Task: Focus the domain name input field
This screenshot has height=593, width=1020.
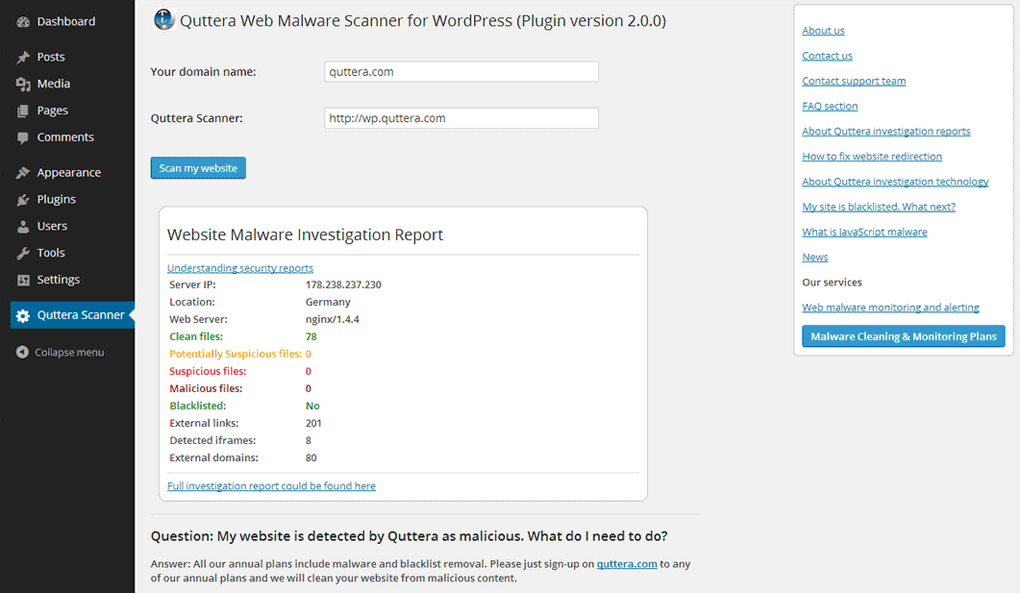Action: tap(461, 72)
